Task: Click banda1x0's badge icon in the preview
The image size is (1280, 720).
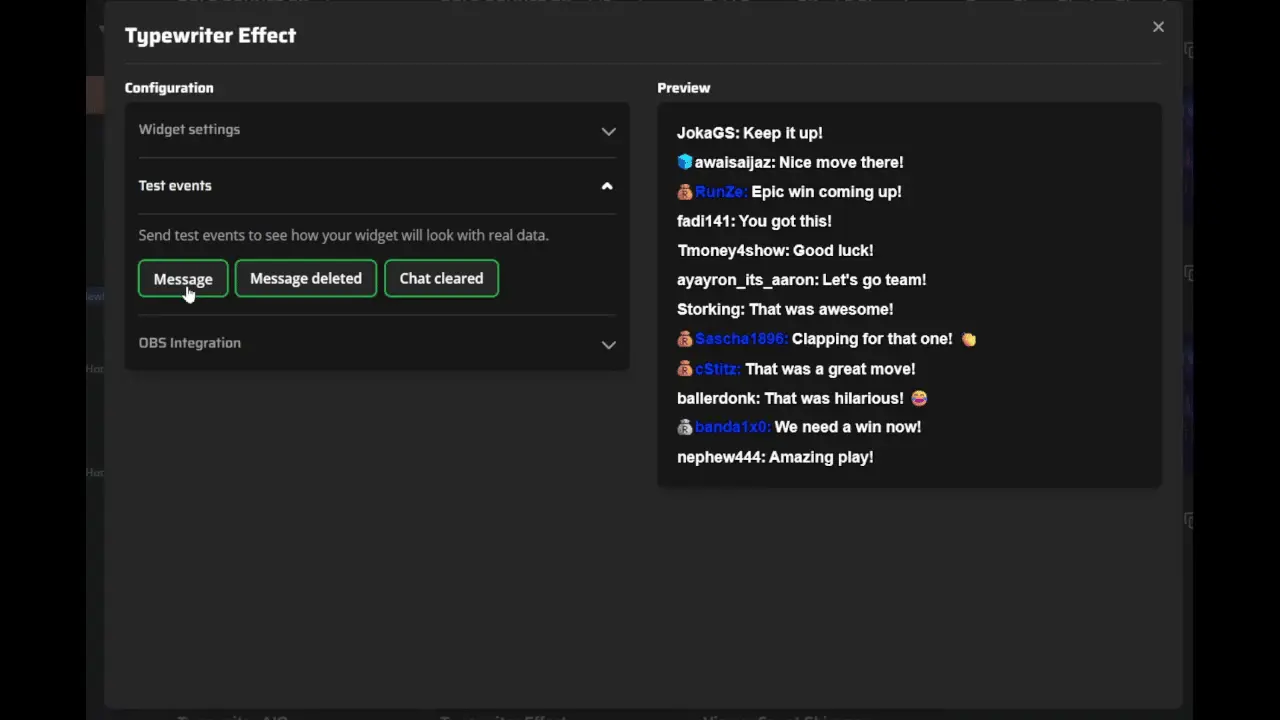Action: tap(684, 427)
